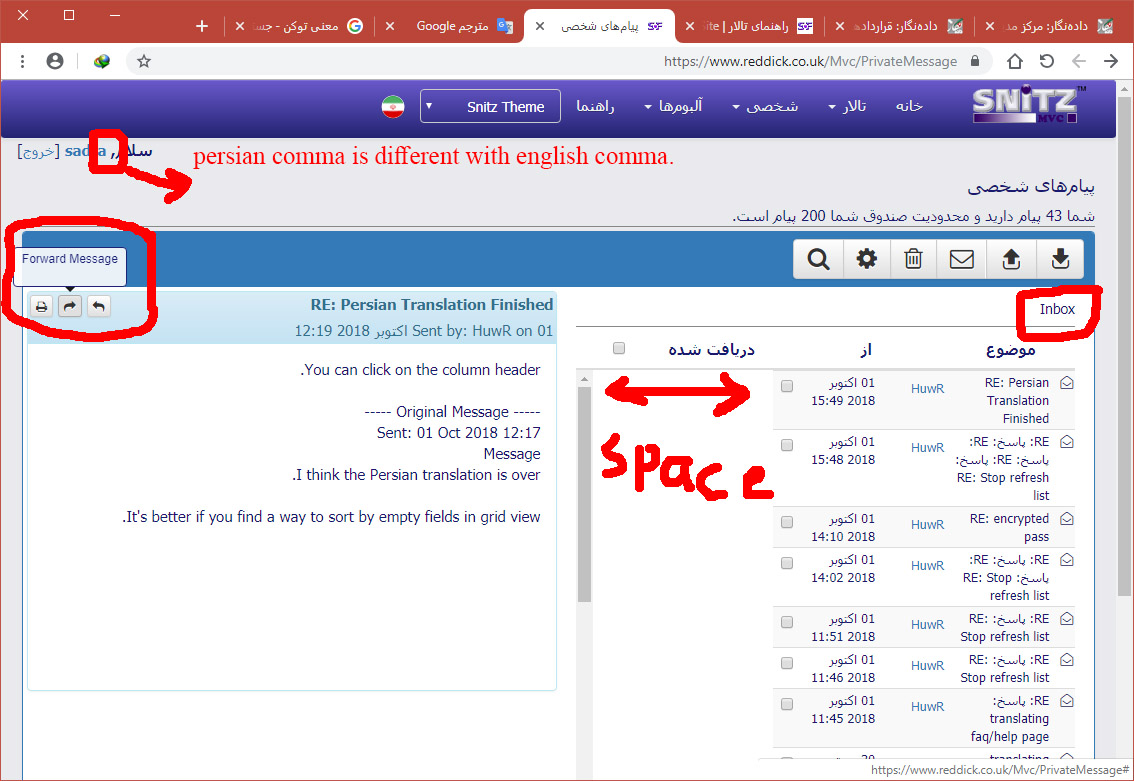Open the Snitz Theme dropdown

(x=490, y=106)
